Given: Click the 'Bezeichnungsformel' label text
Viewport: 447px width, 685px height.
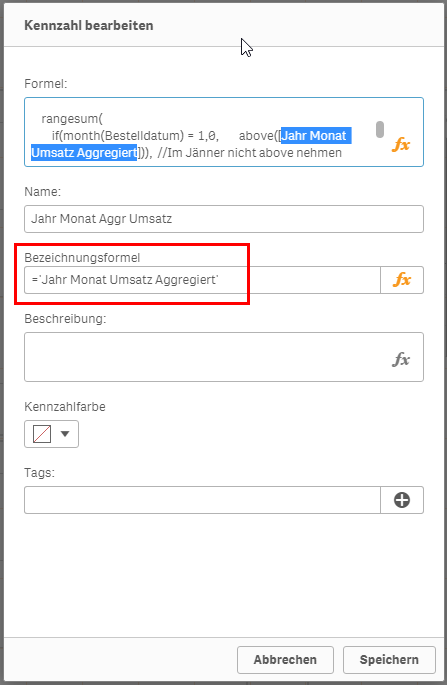Looking at the screenshot, I should [x=82, y=258].
